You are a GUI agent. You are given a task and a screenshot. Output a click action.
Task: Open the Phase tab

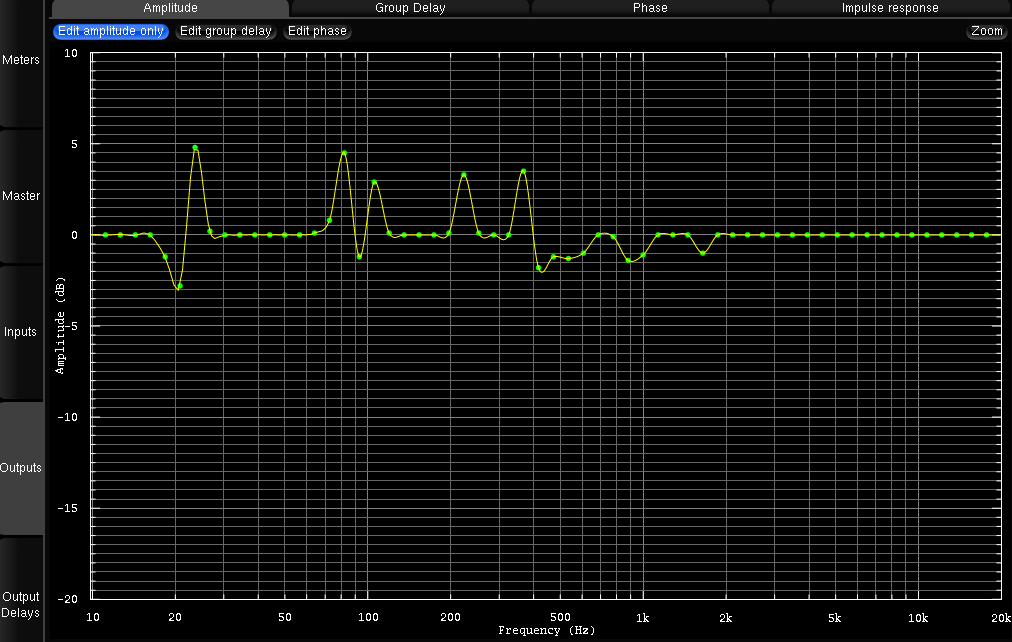tap(650, 8)
